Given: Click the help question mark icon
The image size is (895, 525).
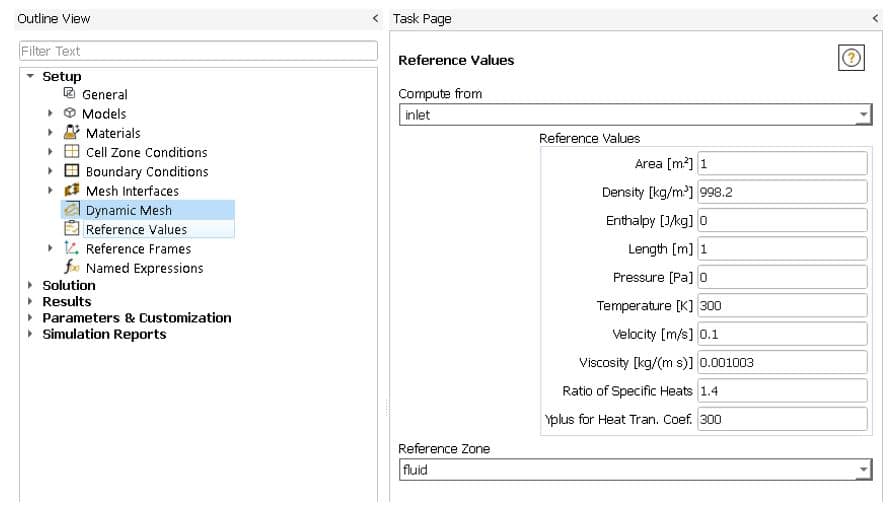Looking at the screenshot, I should pyautogui.click(x=850, y=59).
